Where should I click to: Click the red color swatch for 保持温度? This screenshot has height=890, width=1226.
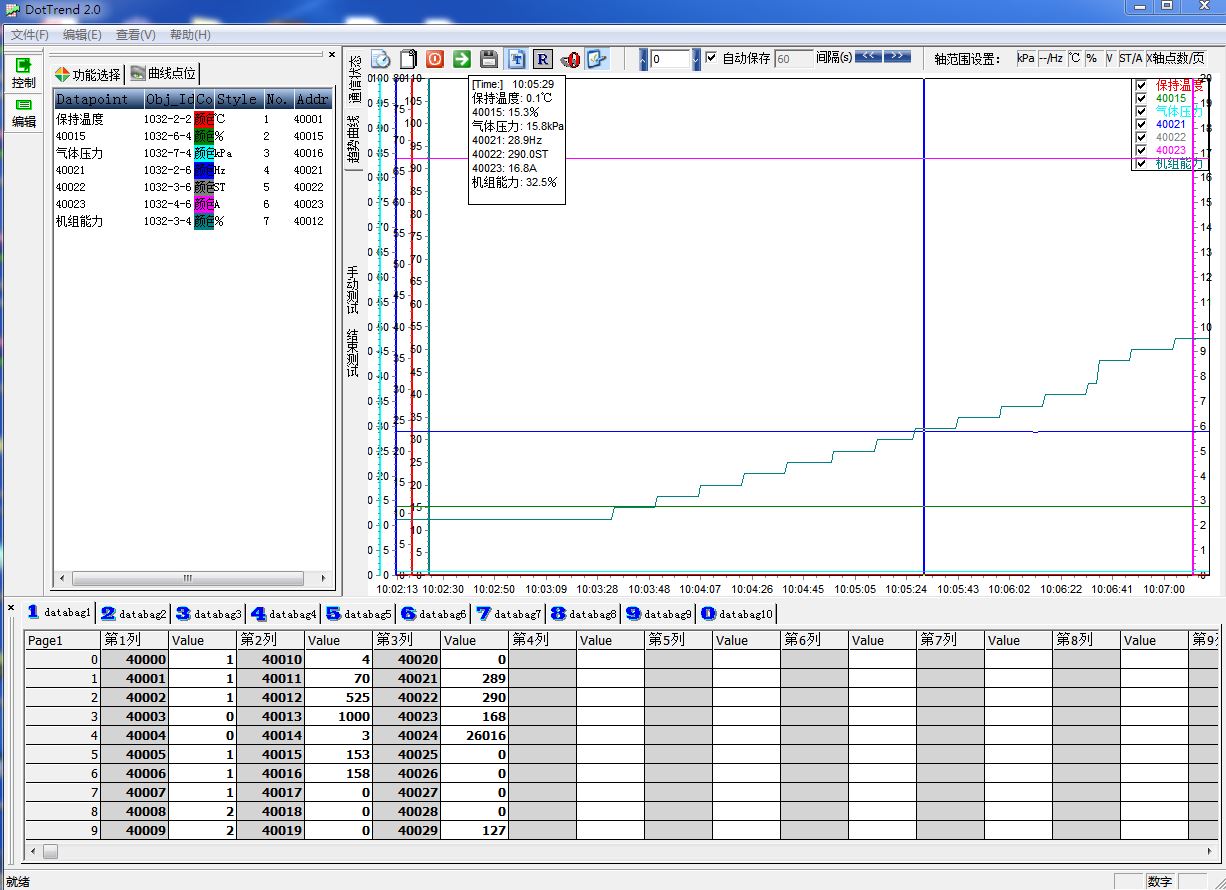click(203, 119)
